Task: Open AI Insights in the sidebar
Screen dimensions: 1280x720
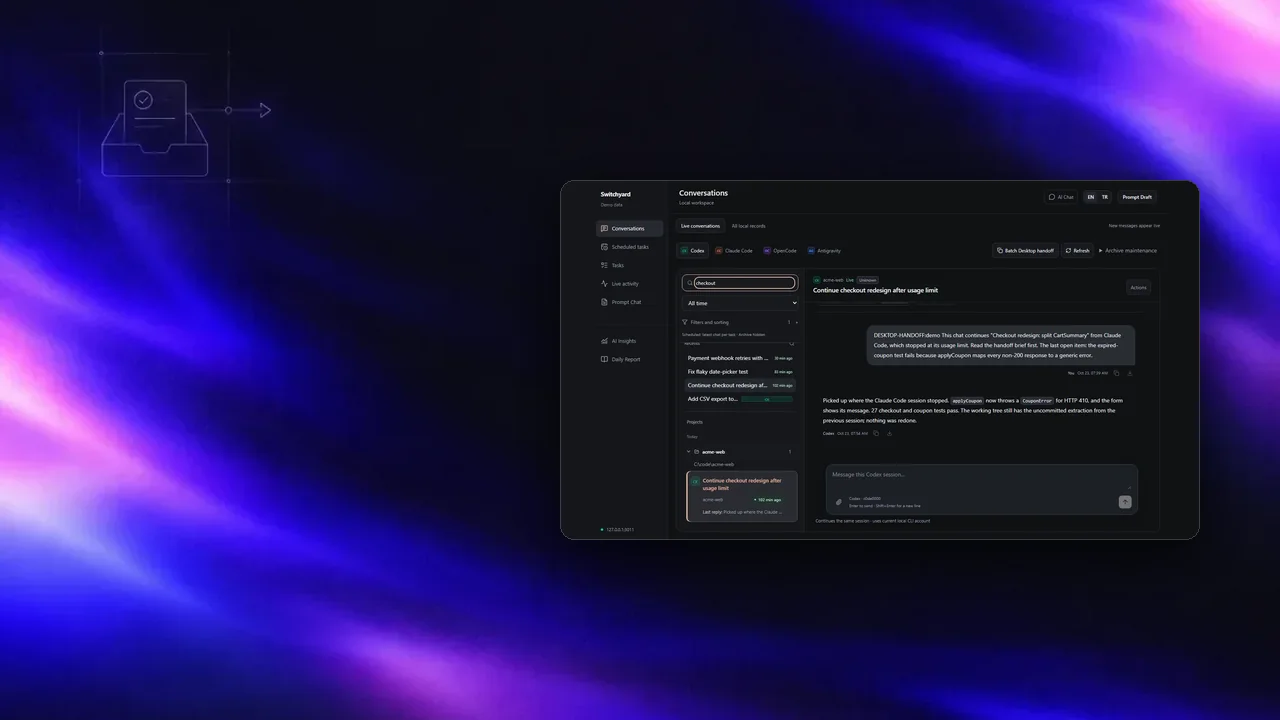Action: (x=629, y=341)
